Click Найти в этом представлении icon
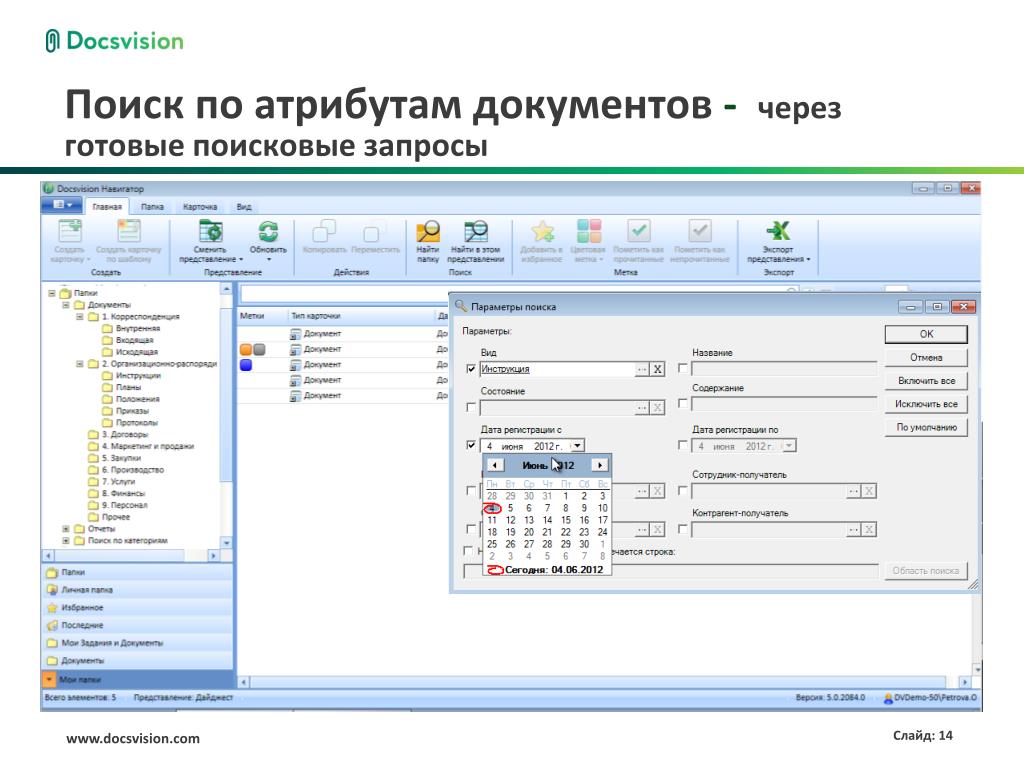 point(475,232)
